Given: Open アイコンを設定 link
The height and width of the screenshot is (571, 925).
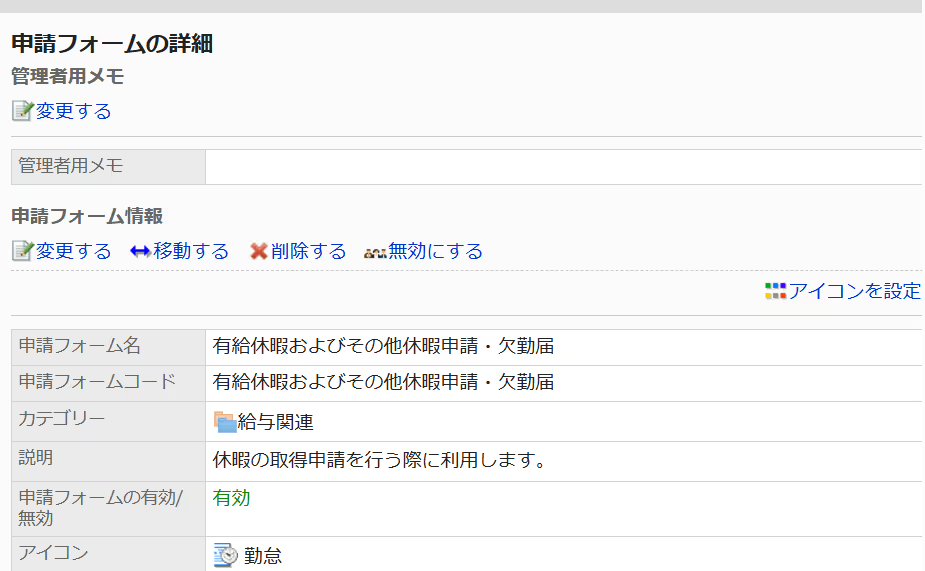Looking at the screenshot, I should (x=854, y=291).
